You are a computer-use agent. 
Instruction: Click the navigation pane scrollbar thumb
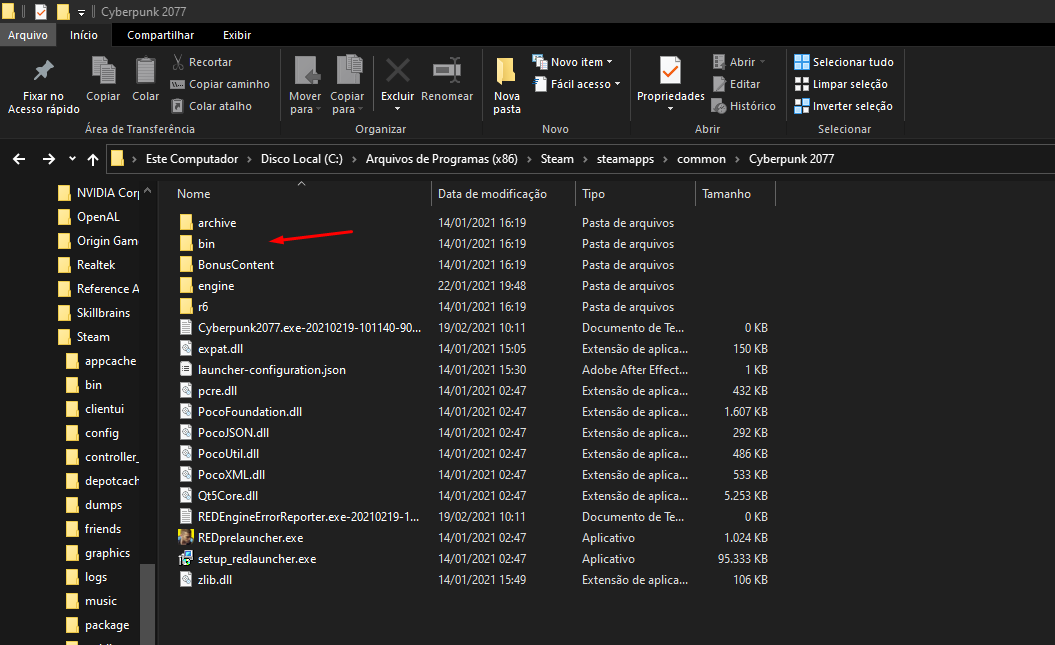147,604
